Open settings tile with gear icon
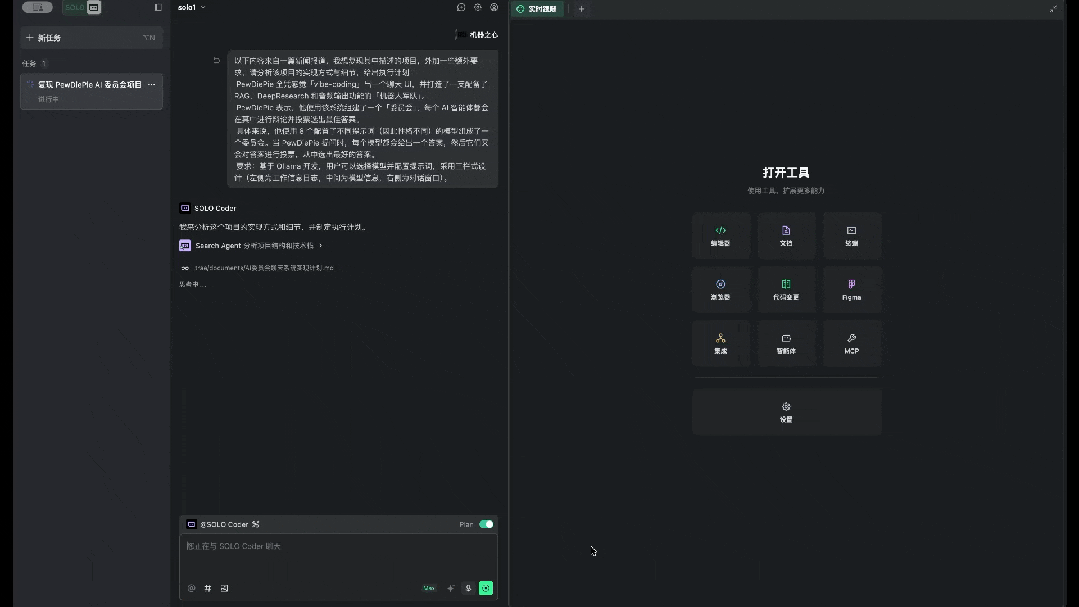Viewport: 1079px width, 607px height. pyautogui.click(x=787, y=412)
